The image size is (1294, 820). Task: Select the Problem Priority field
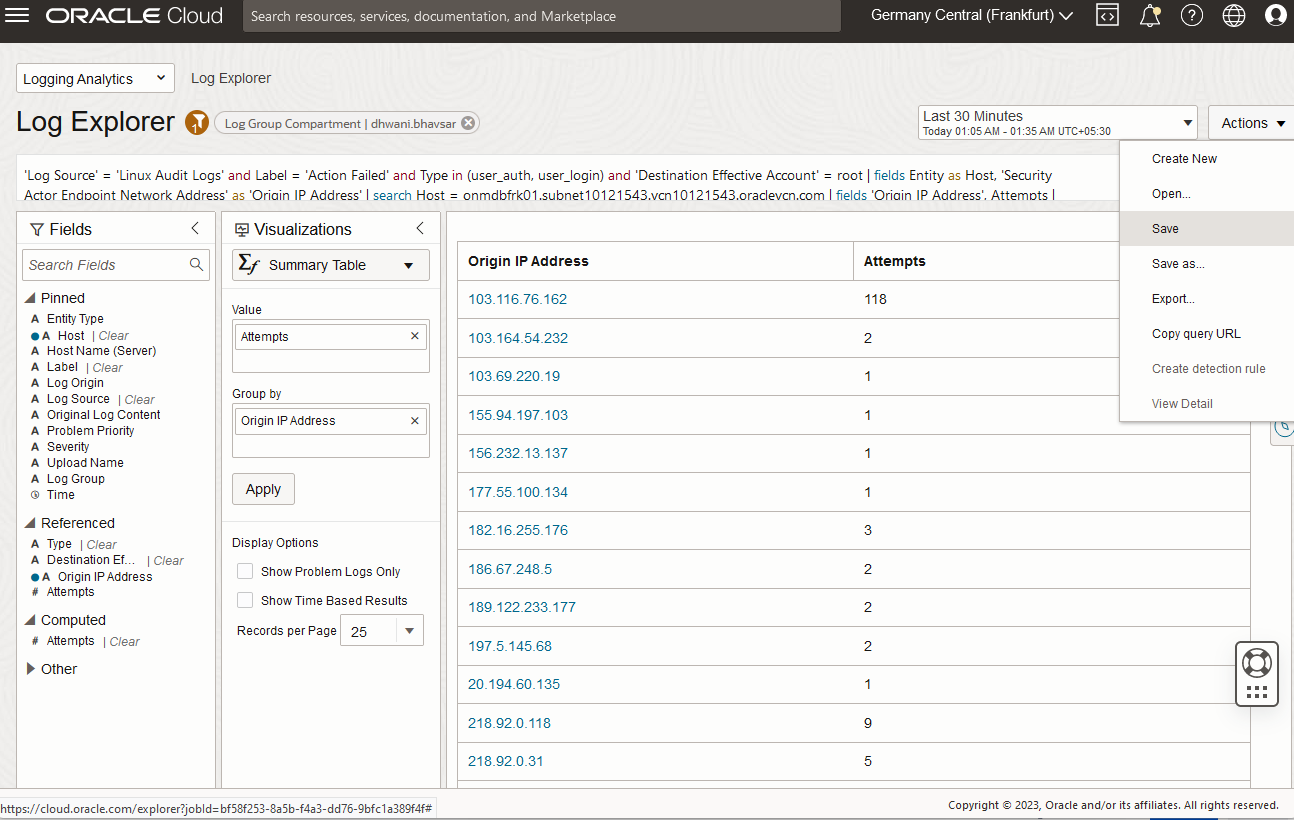coord(90,431)
